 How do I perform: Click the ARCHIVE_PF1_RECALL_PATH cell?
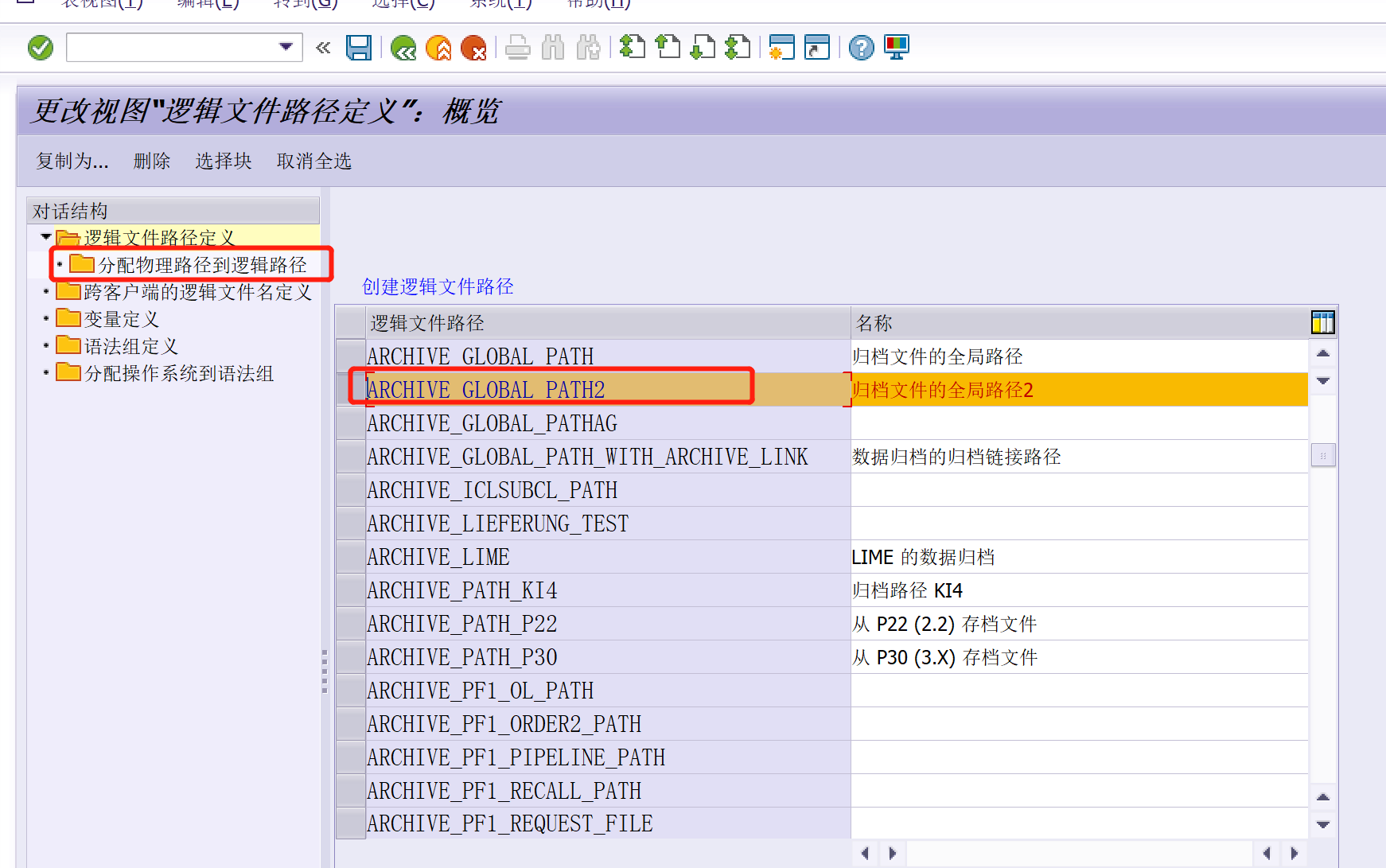[x=608, y=791]
